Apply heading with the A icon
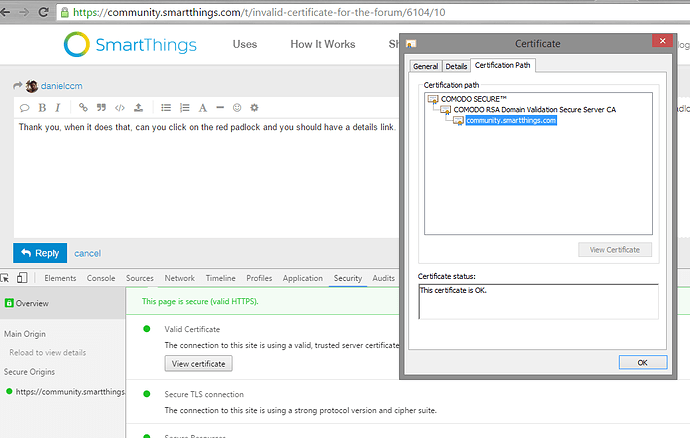Viewport: 690px width, 438px height. coord(202,108)
